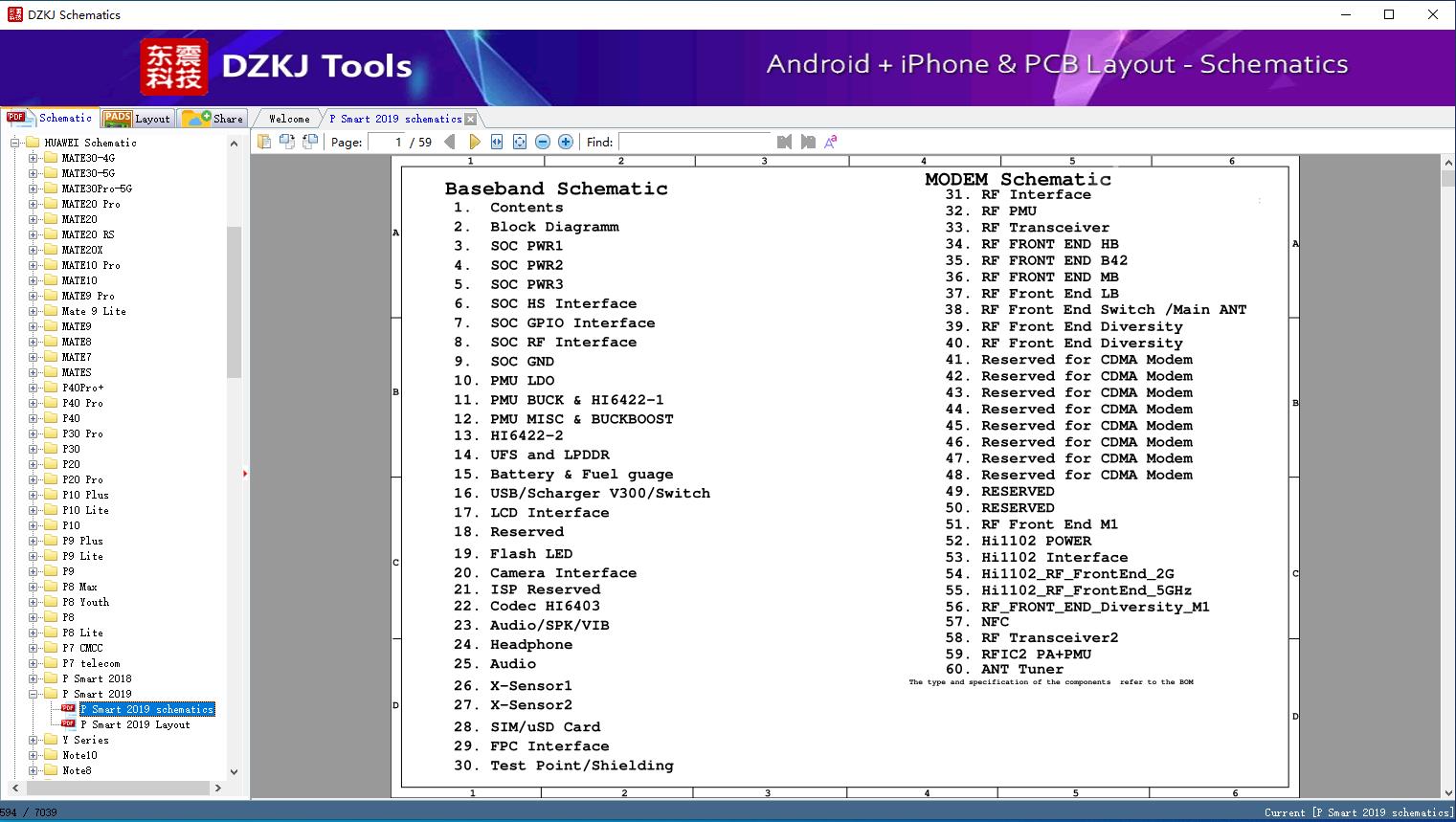The height and width of the screenshot is (822, 1456).
Task: Click the document view scroll-up arrow
Action: [x=1448, y=164]
